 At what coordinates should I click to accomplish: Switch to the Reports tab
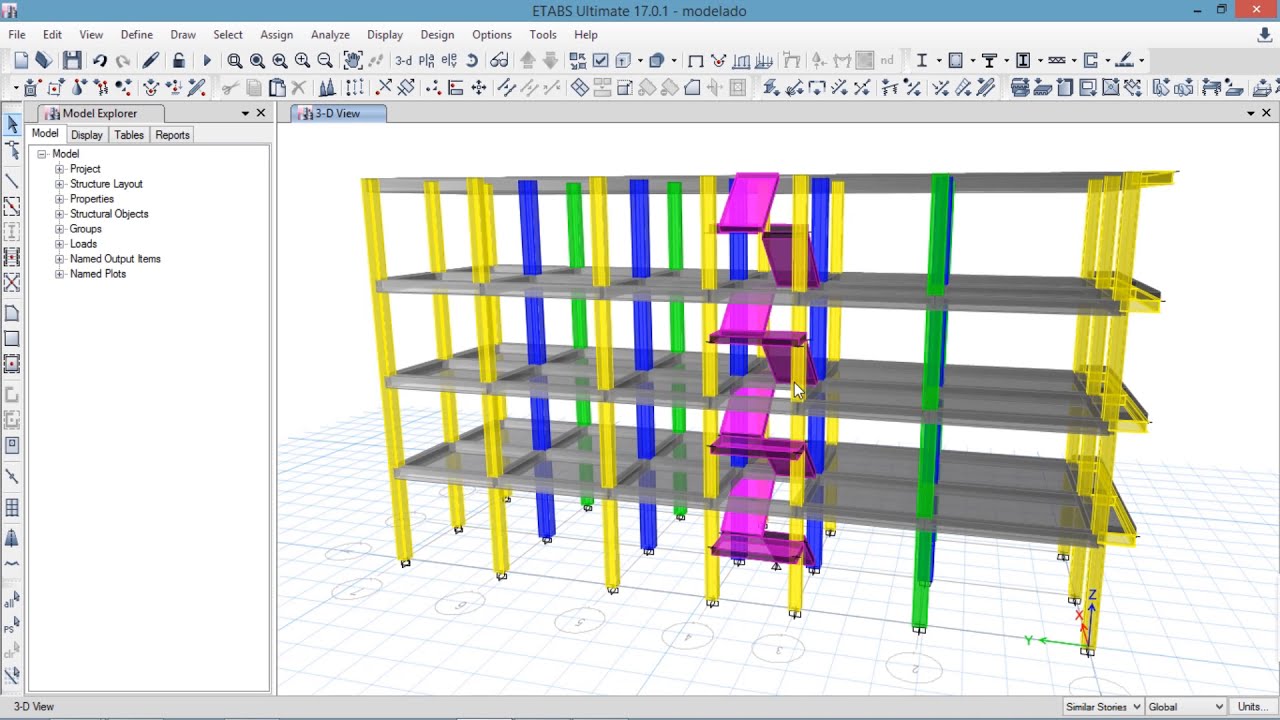tap(172, 135)
